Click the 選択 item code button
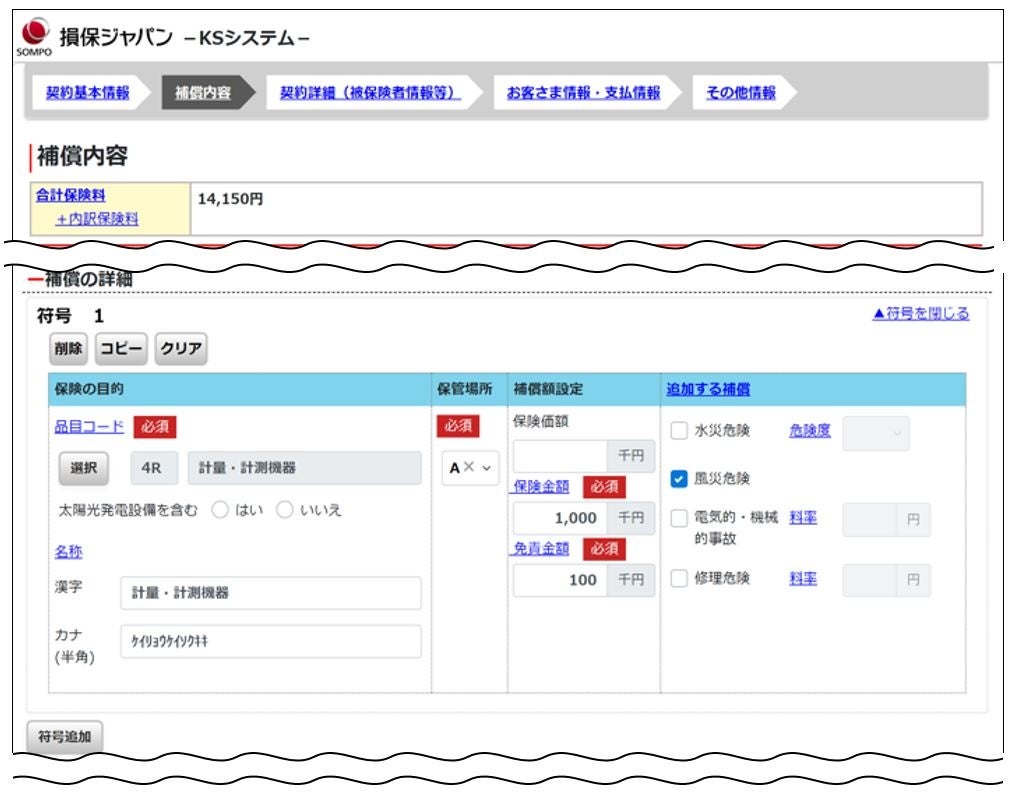1016x796 pixels. [84, 468]
